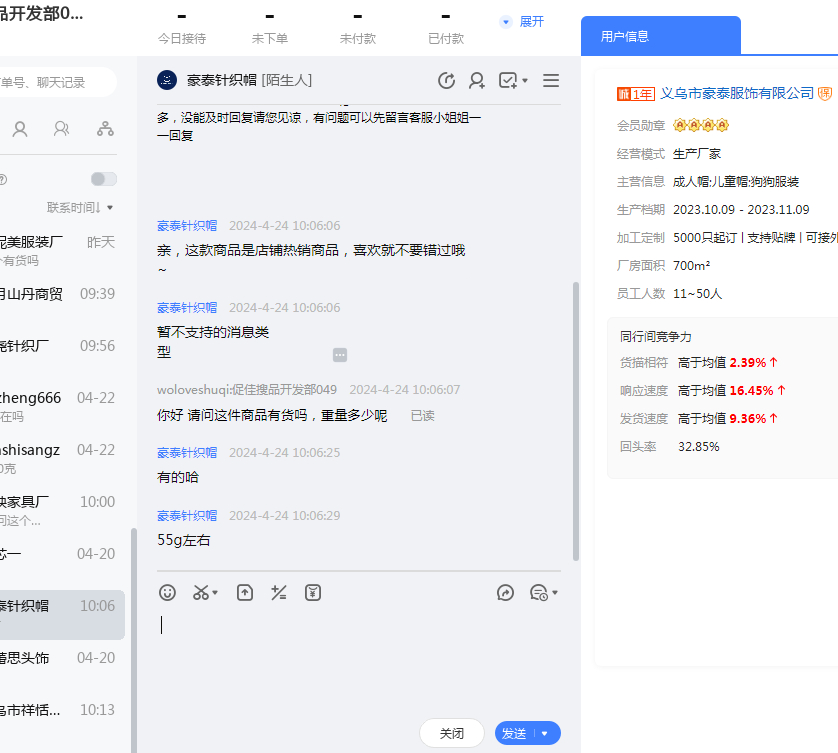Click the 关闭 button
Image resolution: width=838 pixels, height=753 pixels.
click(x=452, y=734)
